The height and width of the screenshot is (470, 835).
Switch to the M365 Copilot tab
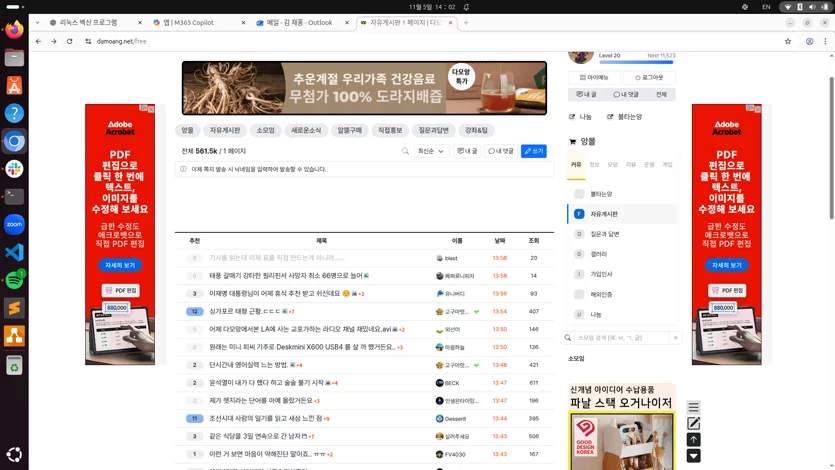(x=199, y=22)
